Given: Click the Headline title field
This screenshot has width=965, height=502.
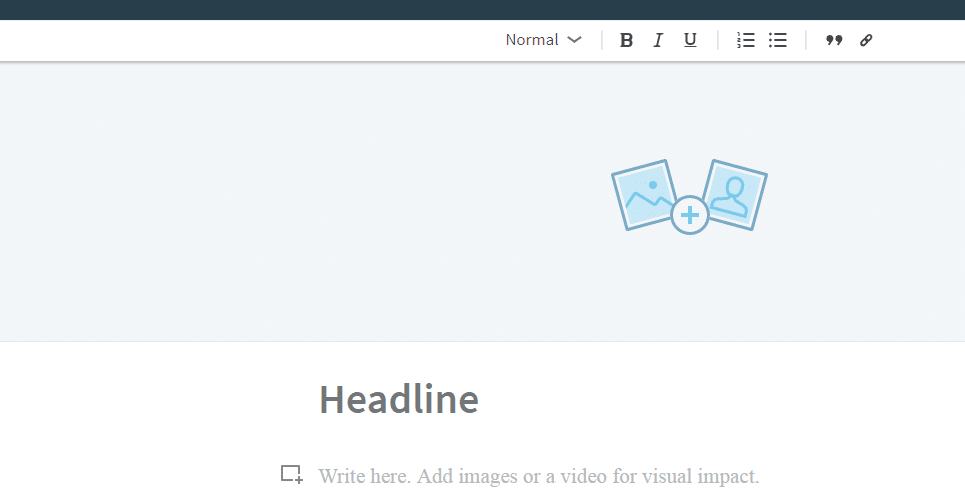Looking at the screenshot, I should point(399,399).
